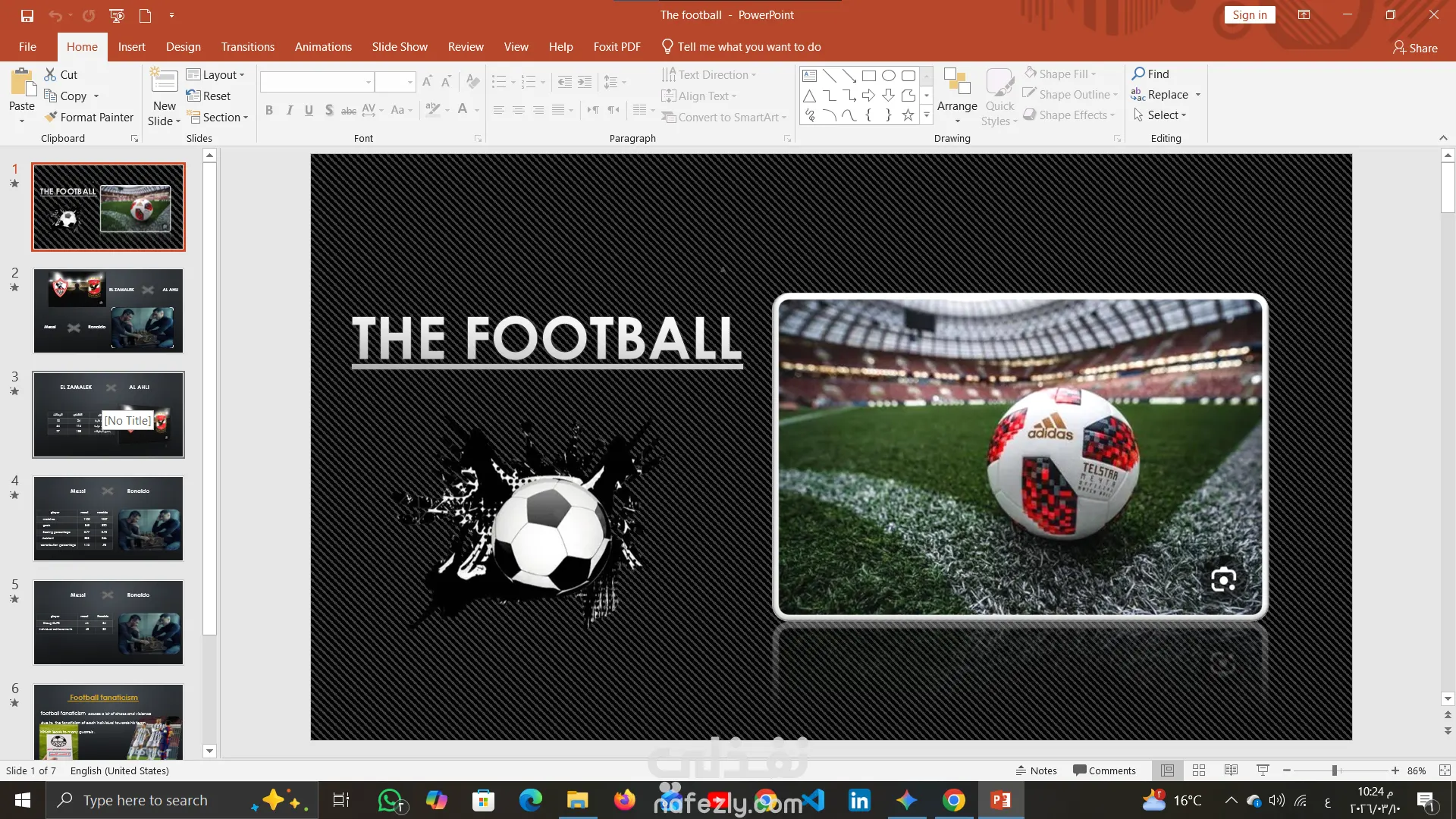Click Fit slide to window icon

(1445, 770)
